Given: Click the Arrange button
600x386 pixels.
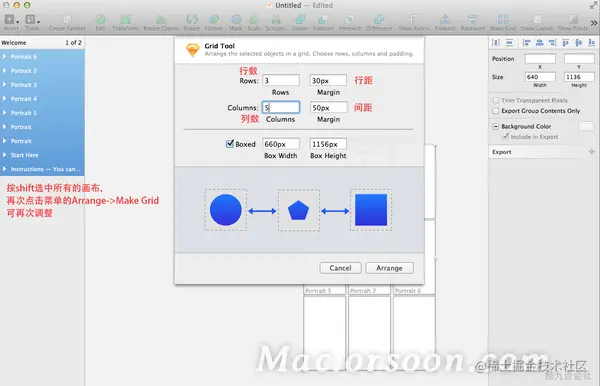Looking at the screenshot, I should click(x=389, y=268).
